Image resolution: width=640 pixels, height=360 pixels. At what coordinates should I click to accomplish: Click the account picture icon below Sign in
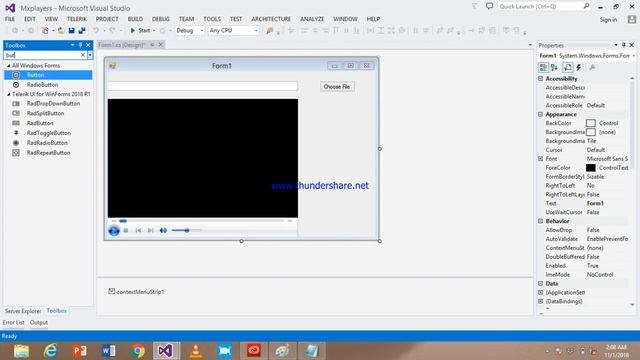click(632, 19)
